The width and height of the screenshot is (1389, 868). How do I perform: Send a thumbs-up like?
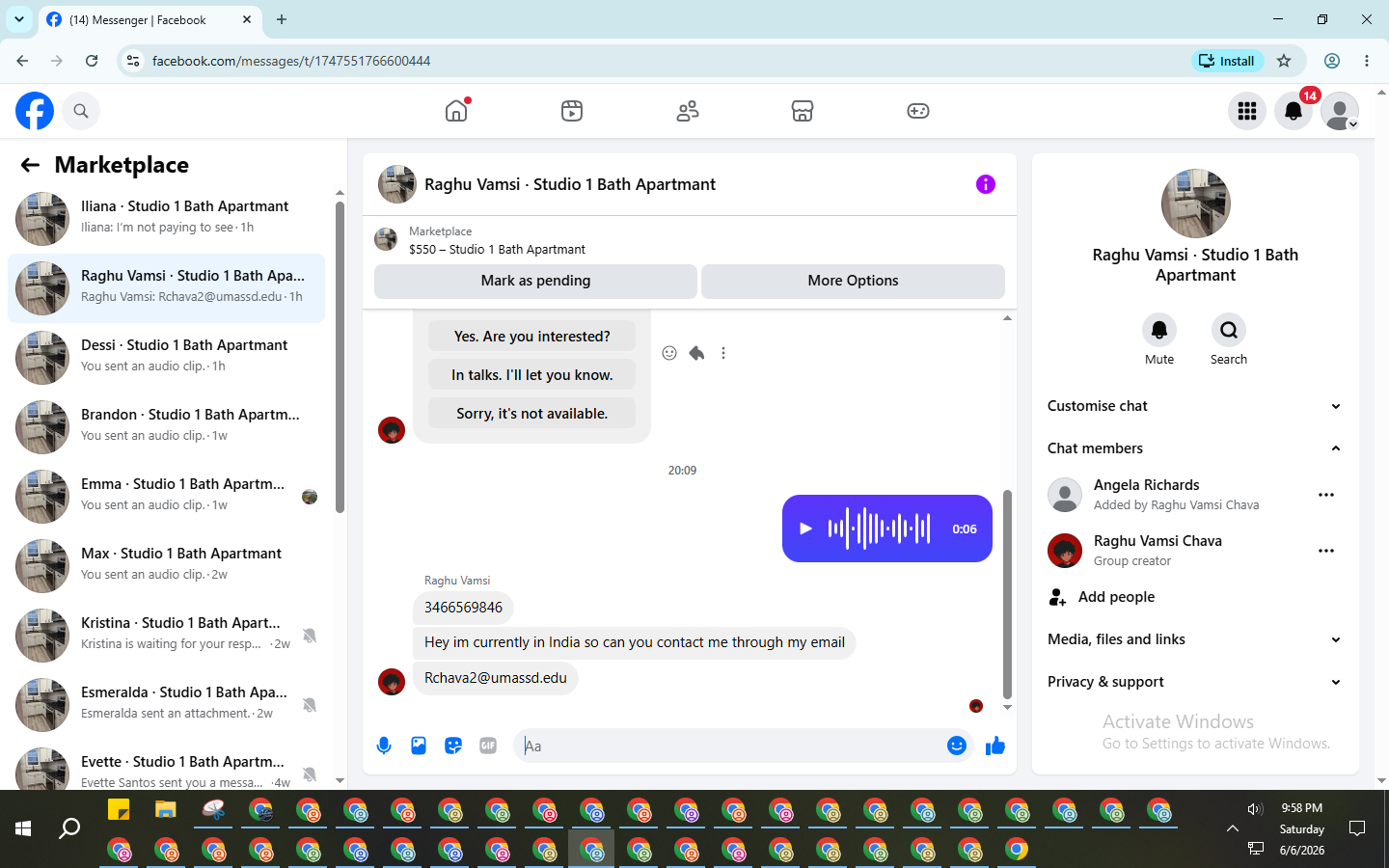(x=995, y=746)
